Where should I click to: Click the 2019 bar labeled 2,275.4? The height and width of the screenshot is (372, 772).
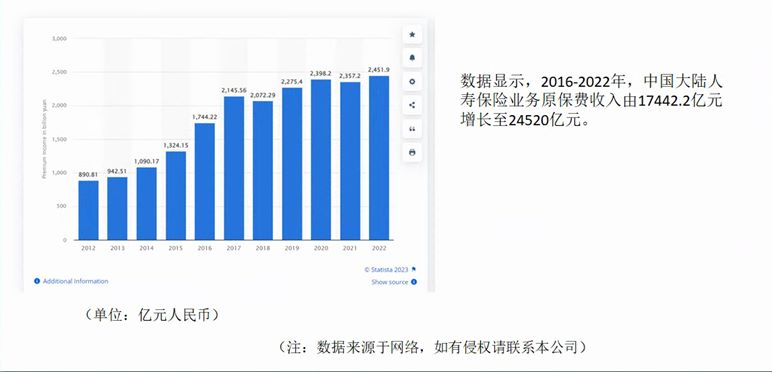coord(291,163)
